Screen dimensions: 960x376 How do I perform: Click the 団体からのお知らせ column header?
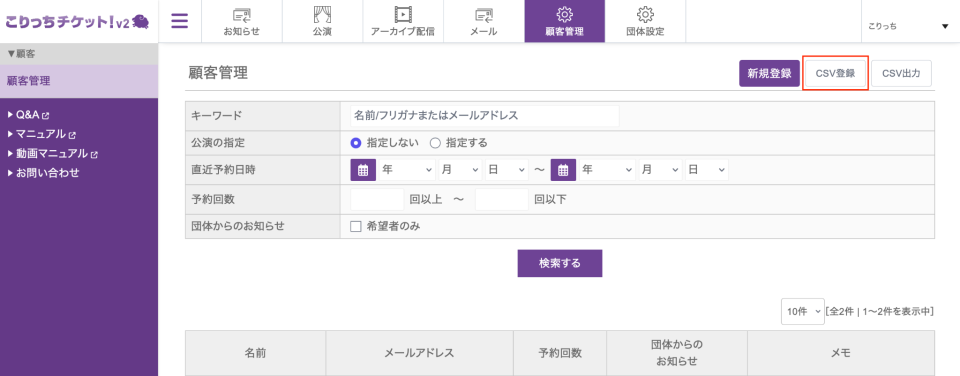677,353
